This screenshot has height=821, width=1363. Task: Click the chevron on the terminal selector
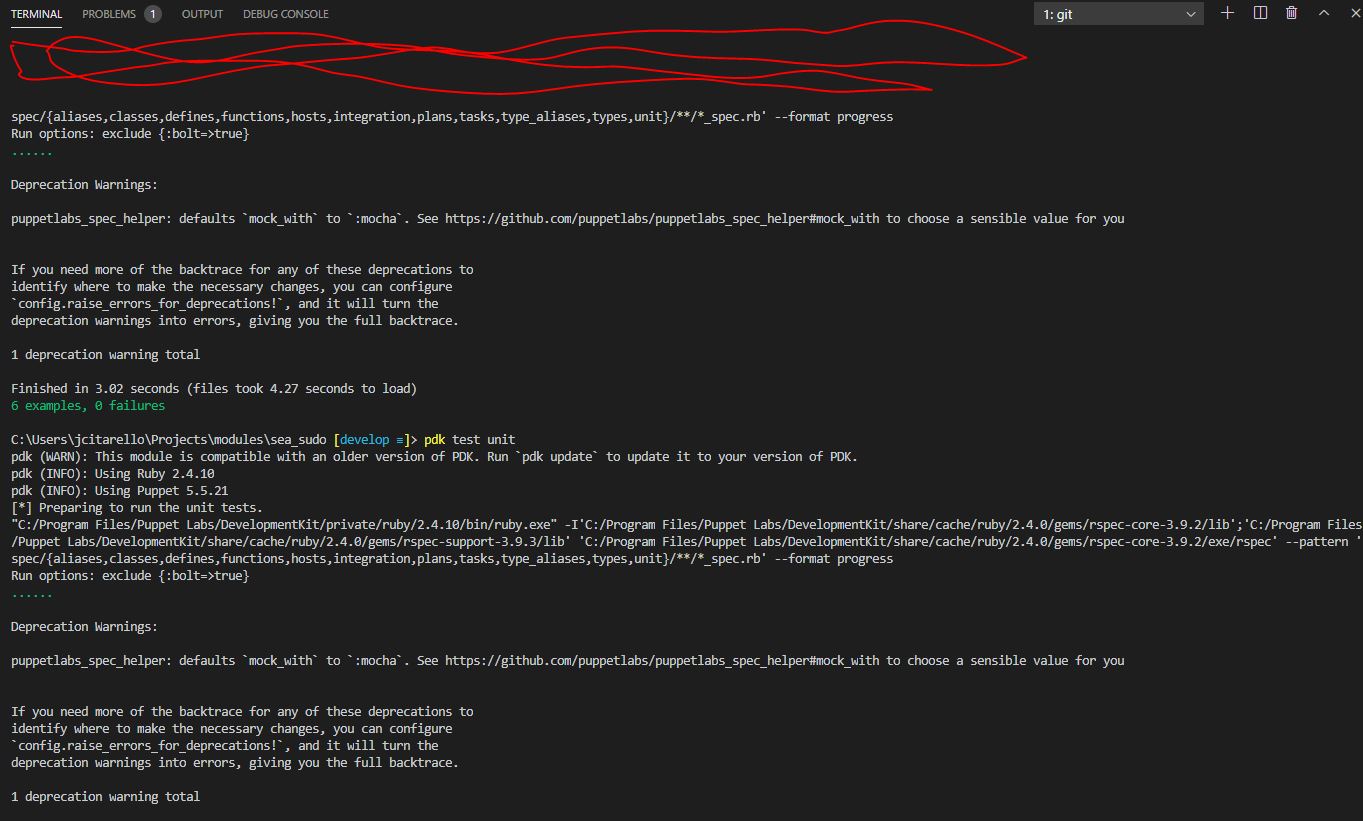1192,13
